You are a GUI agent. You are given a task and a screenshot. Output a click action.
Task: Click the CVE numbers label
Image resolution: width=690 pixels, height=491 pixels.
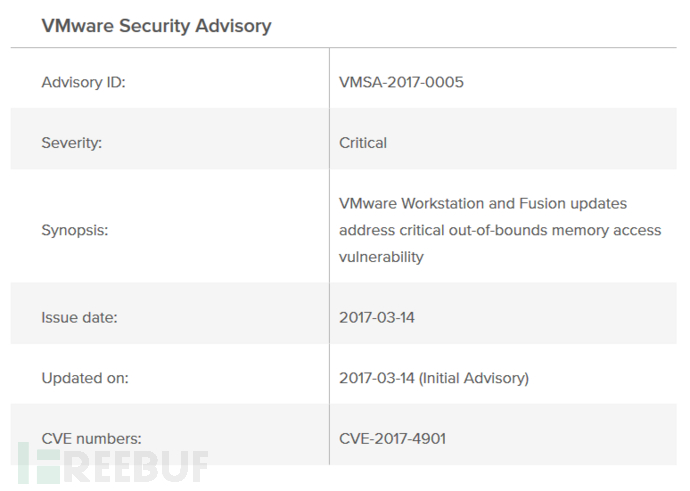pyautogui.click(x=91, y=437)
